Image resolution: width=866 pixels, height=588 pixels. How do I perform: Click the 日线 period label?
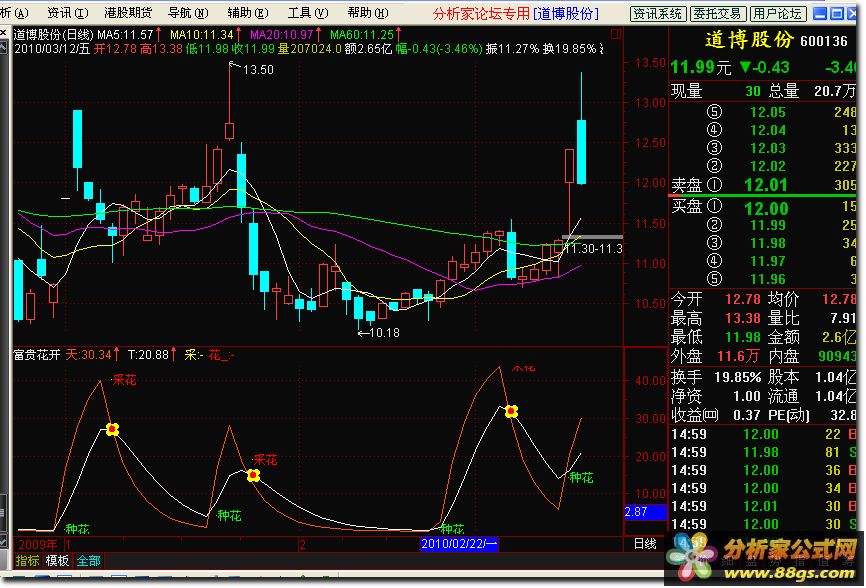coord(645,543)
